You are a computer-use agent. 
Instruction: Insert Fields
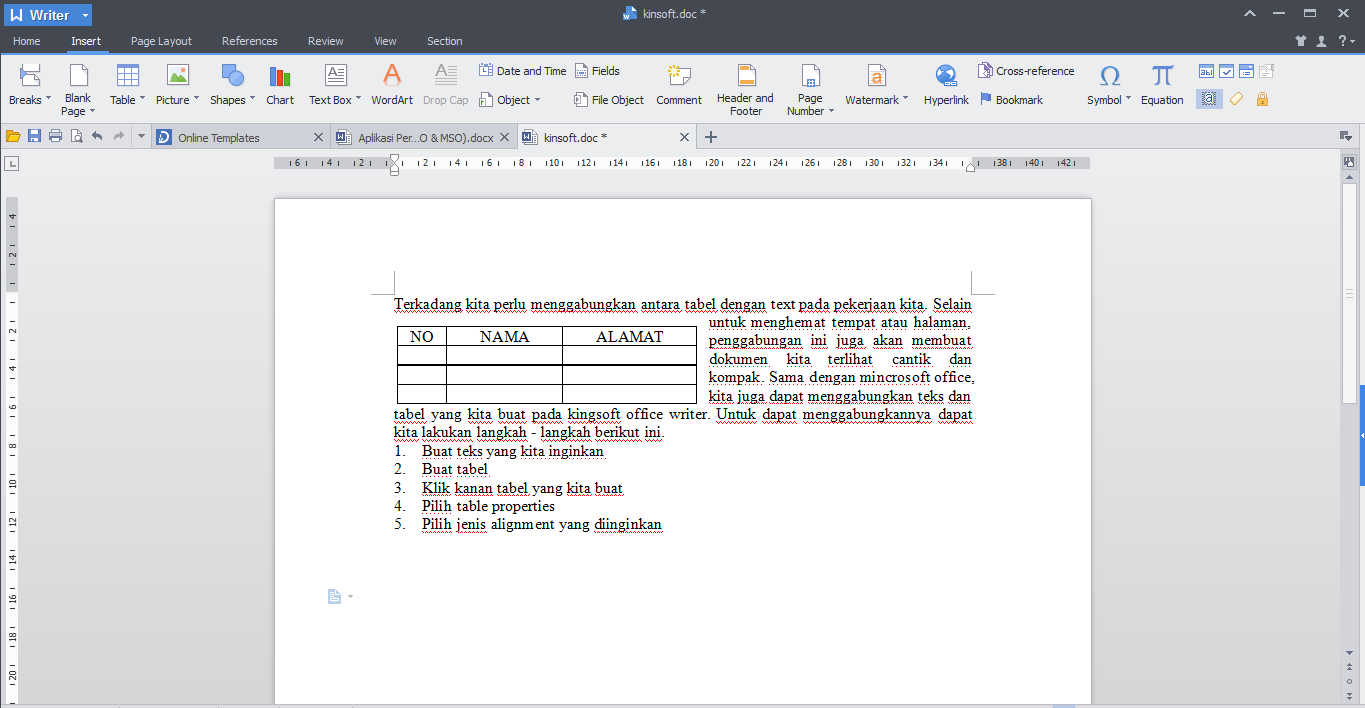tap(597, 70)
